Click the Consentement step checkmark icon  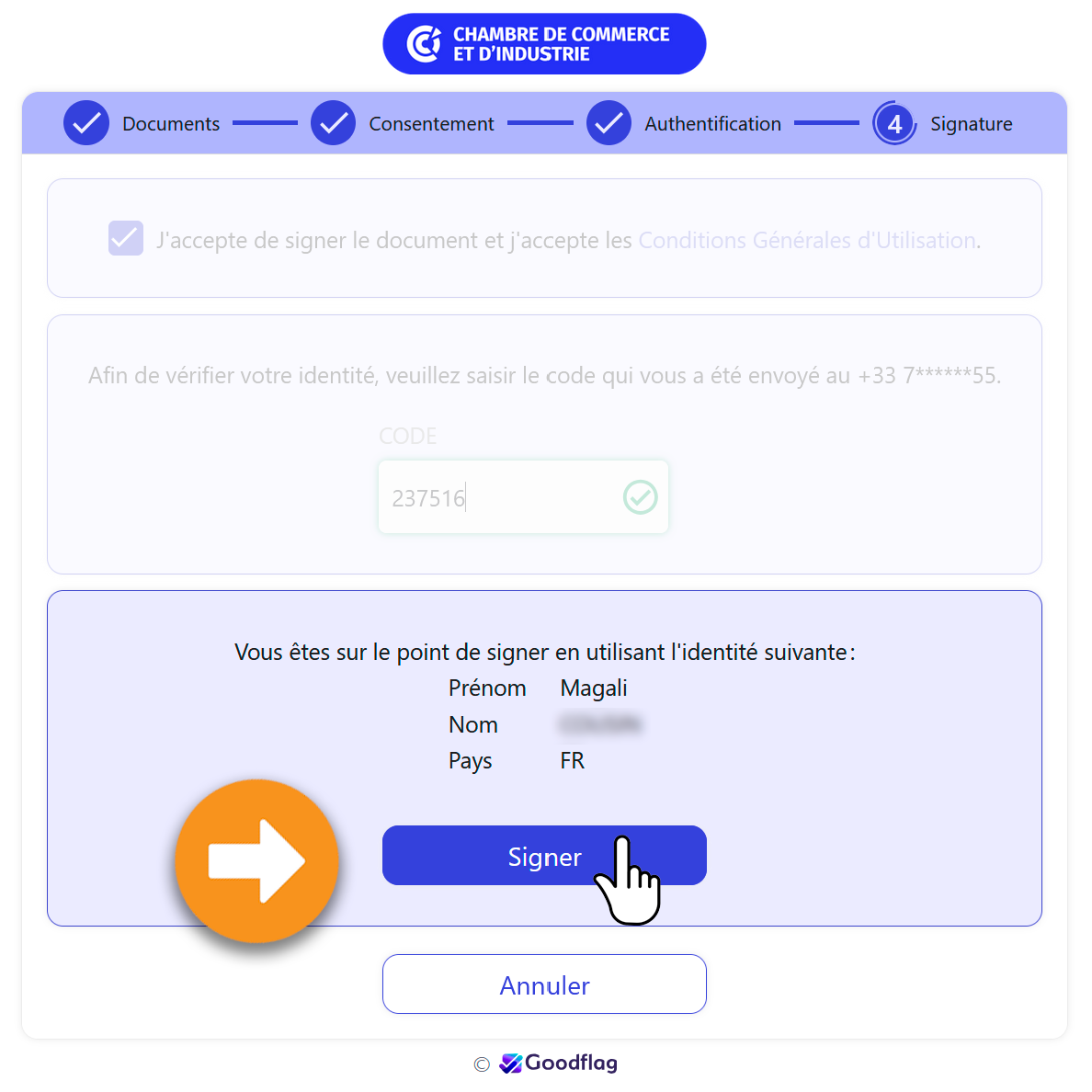point(333,123)
